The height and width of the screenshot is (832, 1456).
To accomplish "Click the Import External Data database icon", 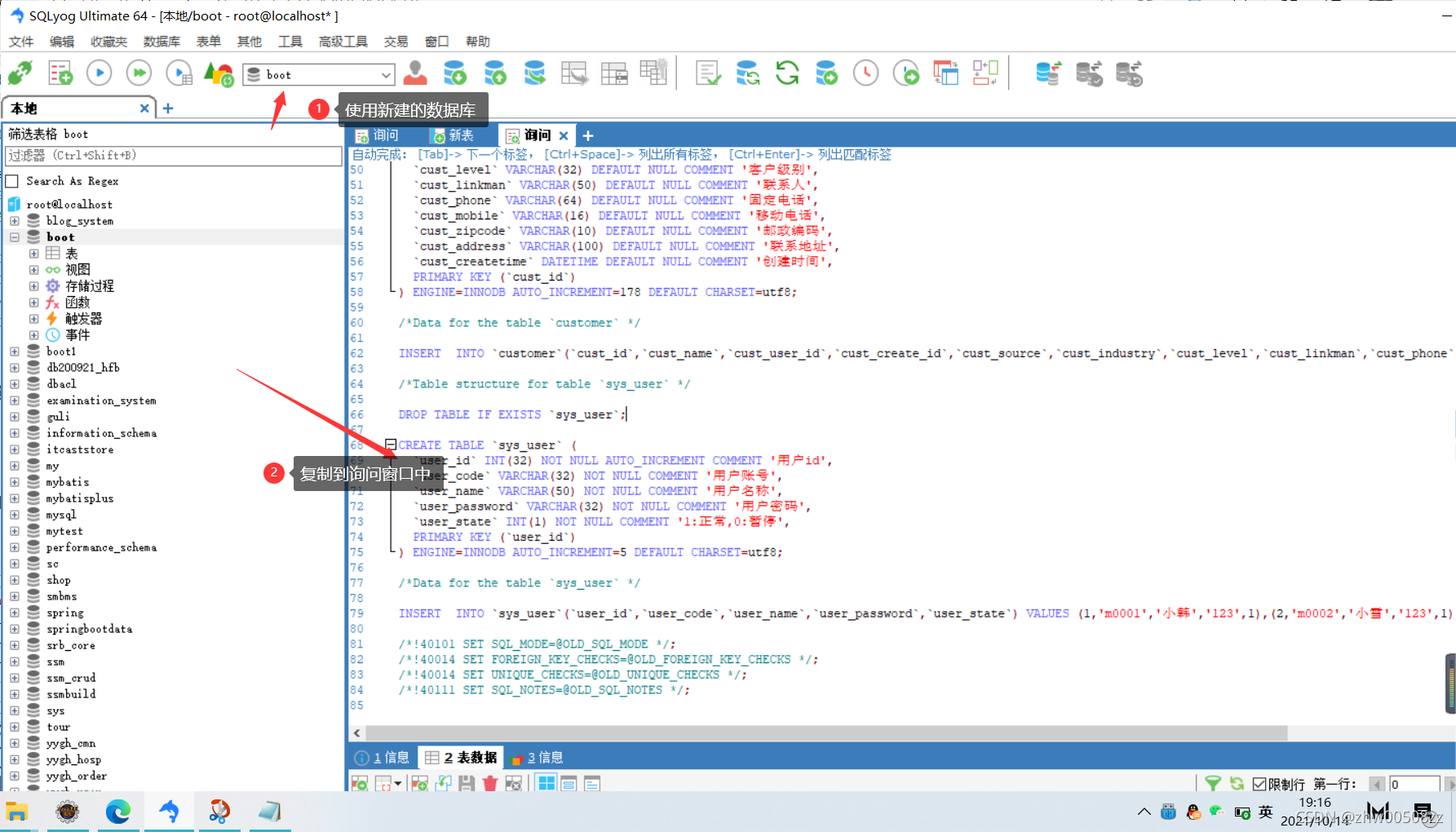I will 455,73.
